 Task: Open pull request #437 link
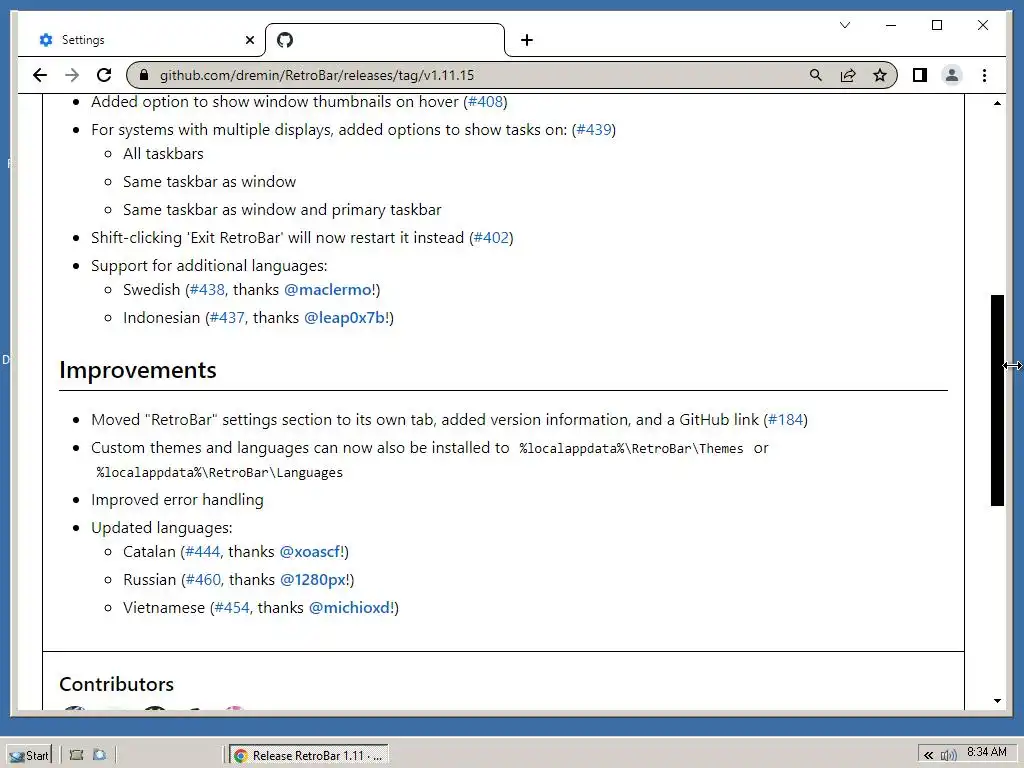click(227, 318)
